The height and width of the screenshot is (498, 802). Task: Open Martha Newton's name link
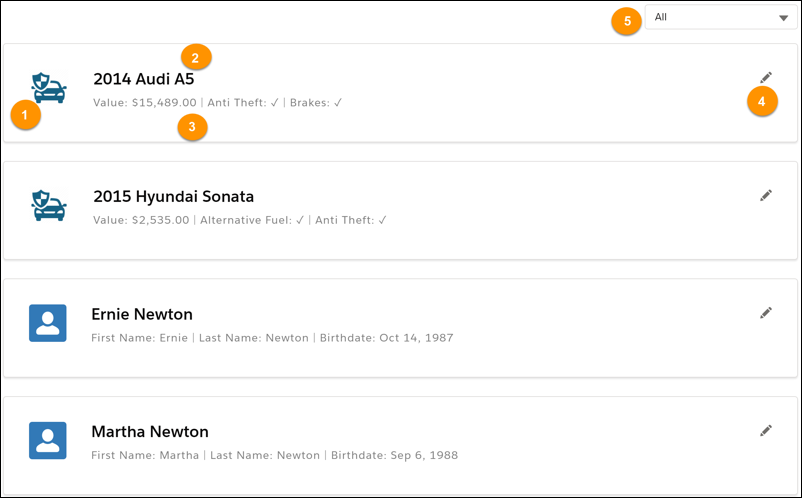tap(150, 432)
